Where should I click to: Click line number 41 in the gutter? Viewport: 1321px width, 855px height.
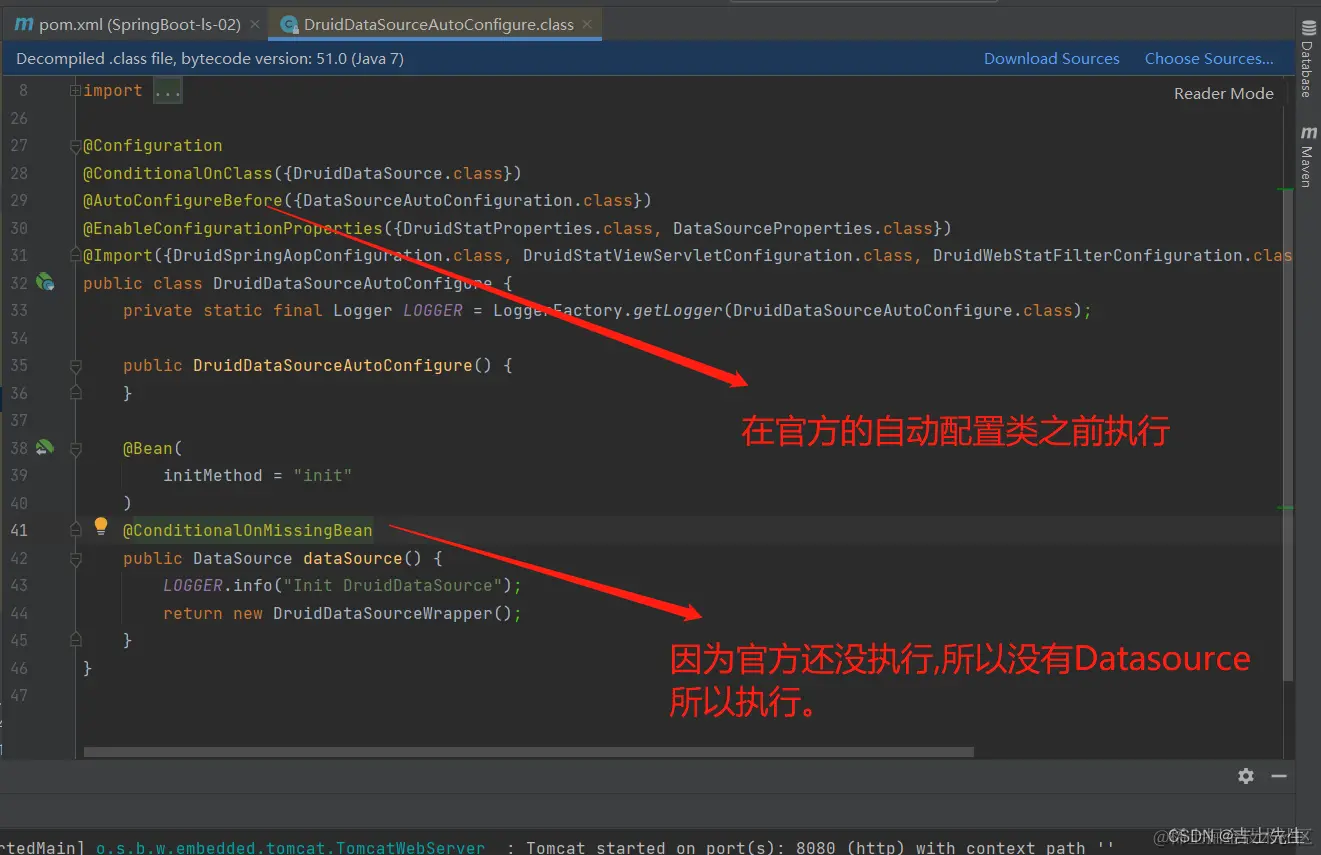click(19, 530)
